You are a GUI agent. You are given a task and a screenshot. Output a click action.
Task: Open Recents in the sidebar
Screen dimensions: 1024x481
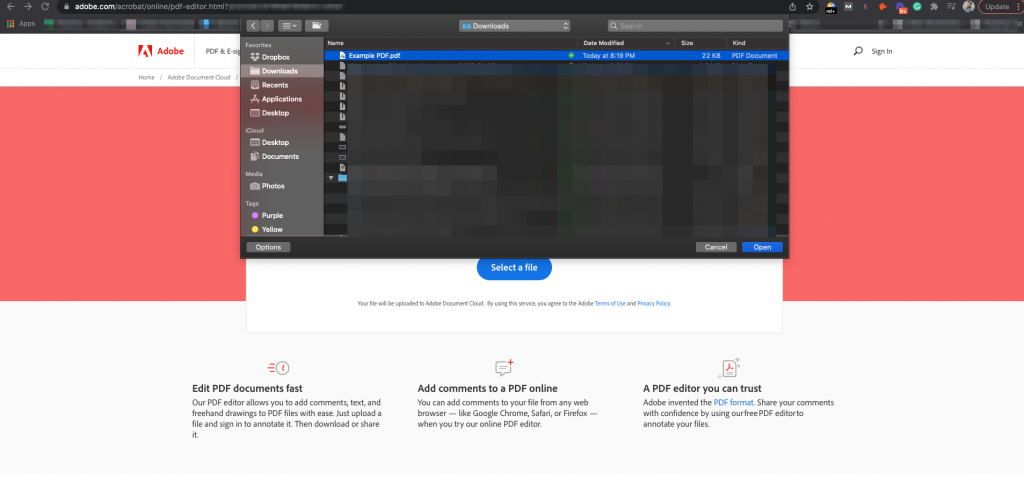[x=274, y=85]
